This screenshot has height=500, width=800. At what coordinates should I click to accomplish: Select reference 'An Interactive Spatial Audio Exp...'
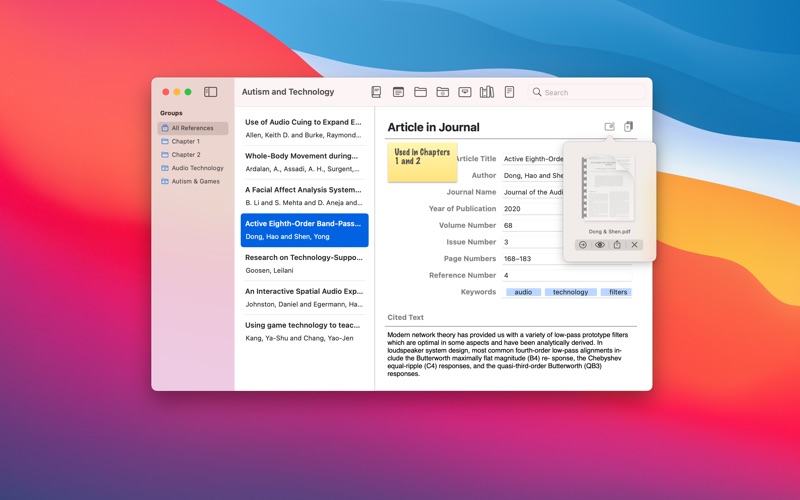tap(304, 297)
